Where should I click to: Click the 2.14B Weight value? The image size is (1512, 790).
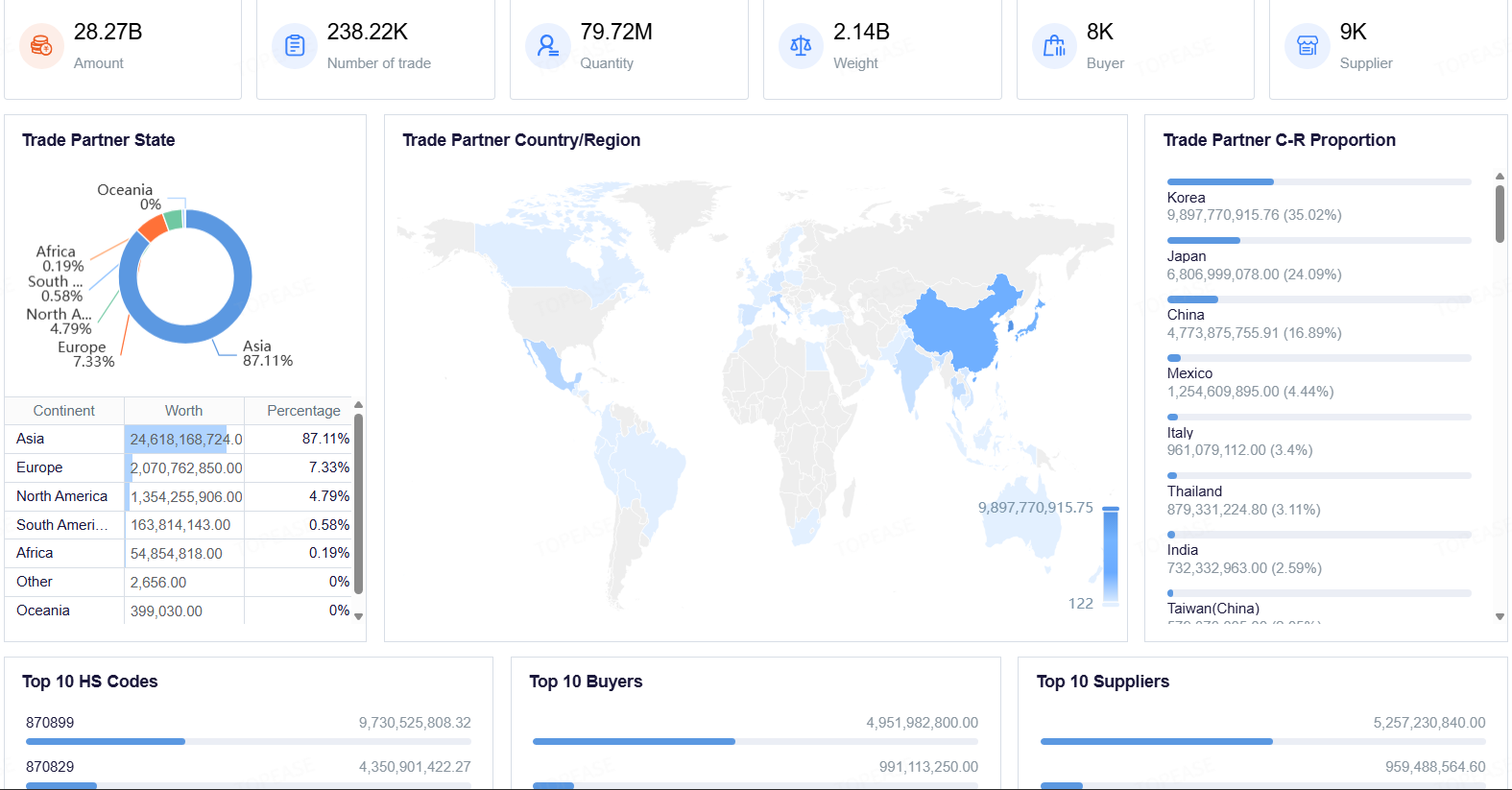click(x=861, y=32)
